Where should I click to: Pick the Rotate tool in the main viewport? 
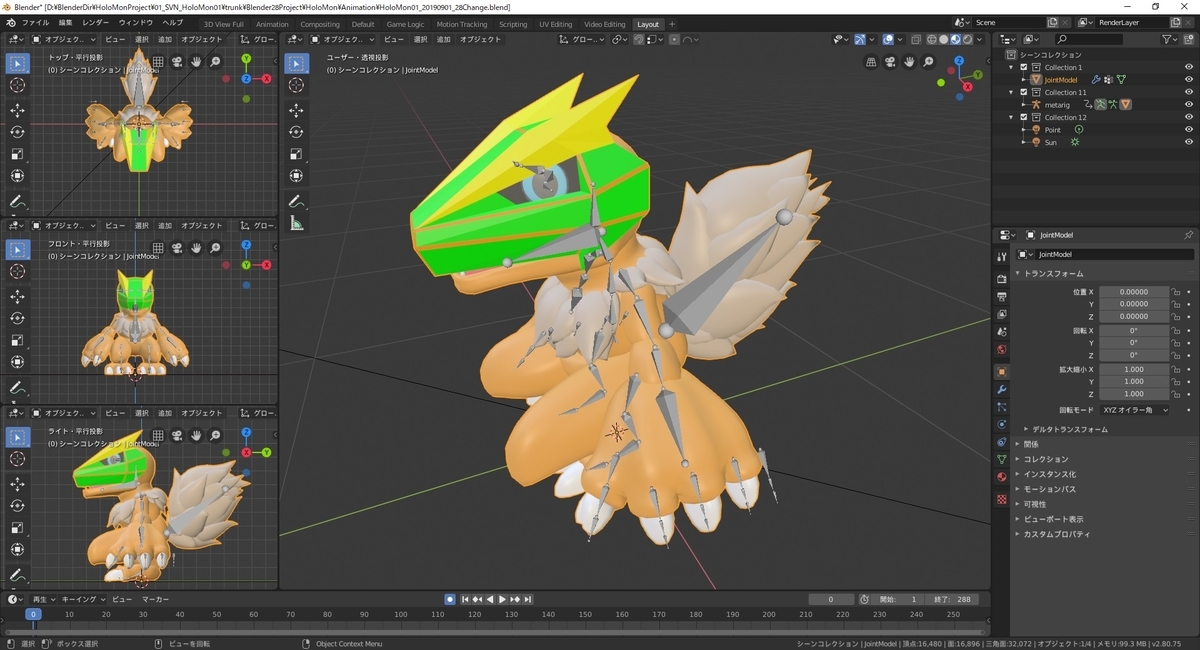pos(297,132)
